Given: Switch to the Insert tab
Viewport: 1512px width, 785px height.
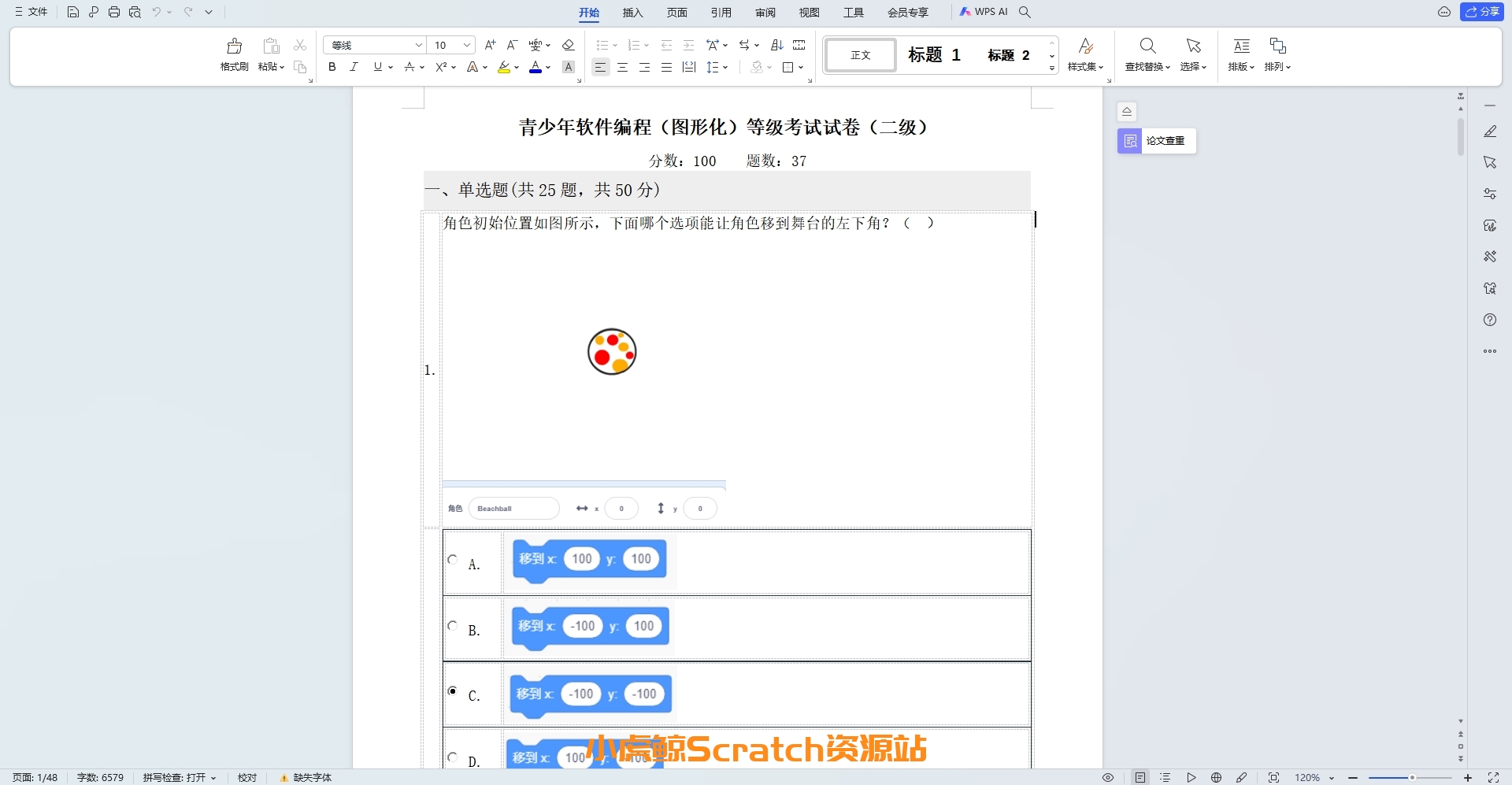Looking at the screenshot, I should point(632,12).
